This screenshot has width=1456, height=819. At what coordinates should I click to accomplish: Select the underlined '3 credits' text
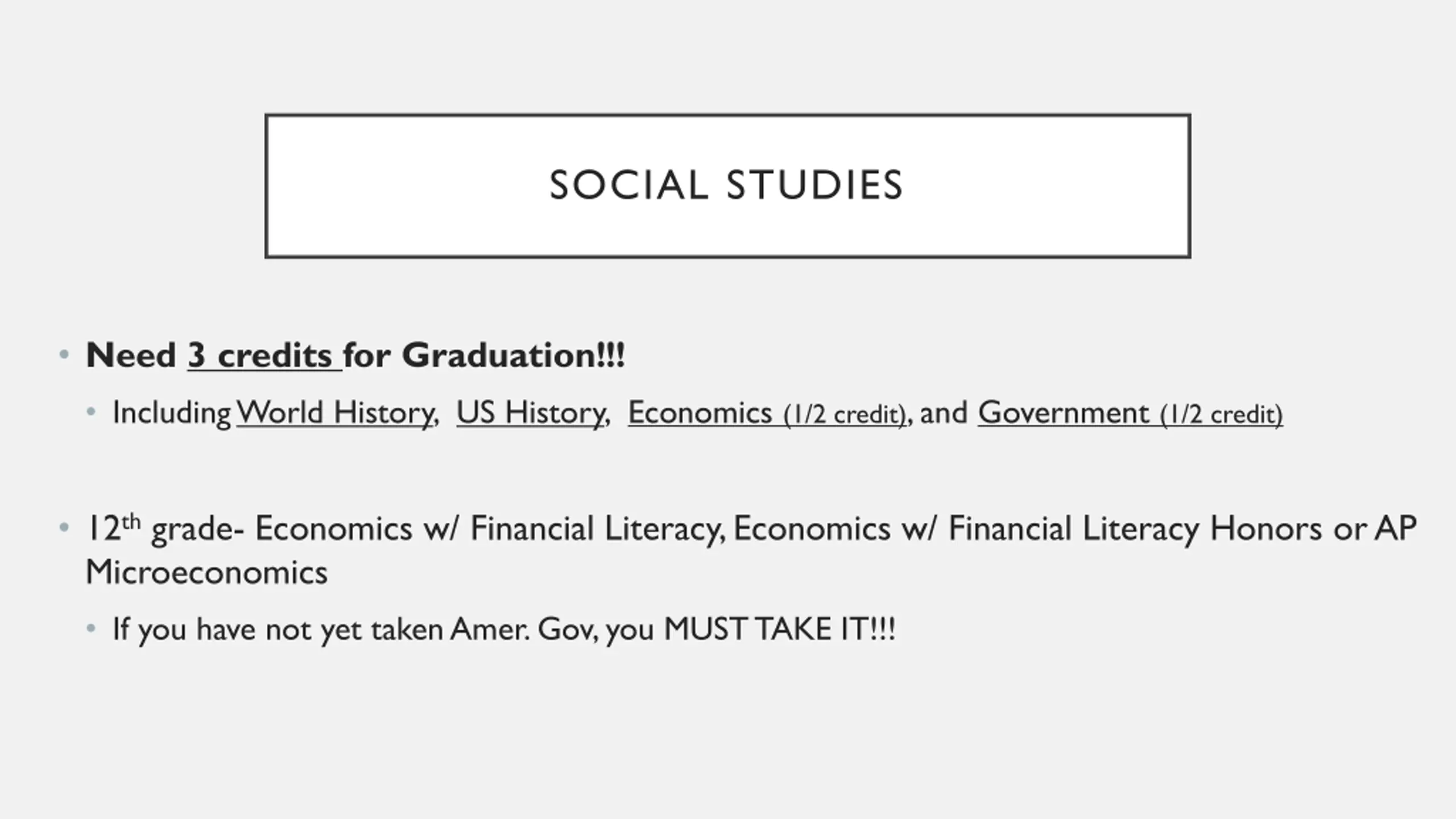265,355
